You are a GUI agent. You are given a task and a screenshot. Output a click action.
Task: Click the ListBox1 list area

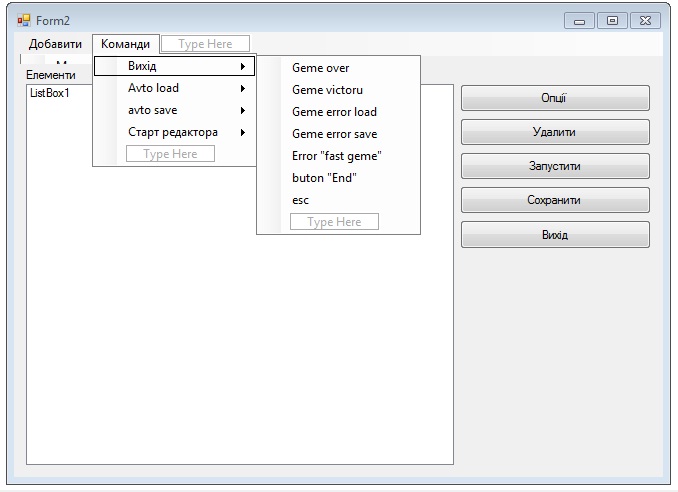[240, 303]
